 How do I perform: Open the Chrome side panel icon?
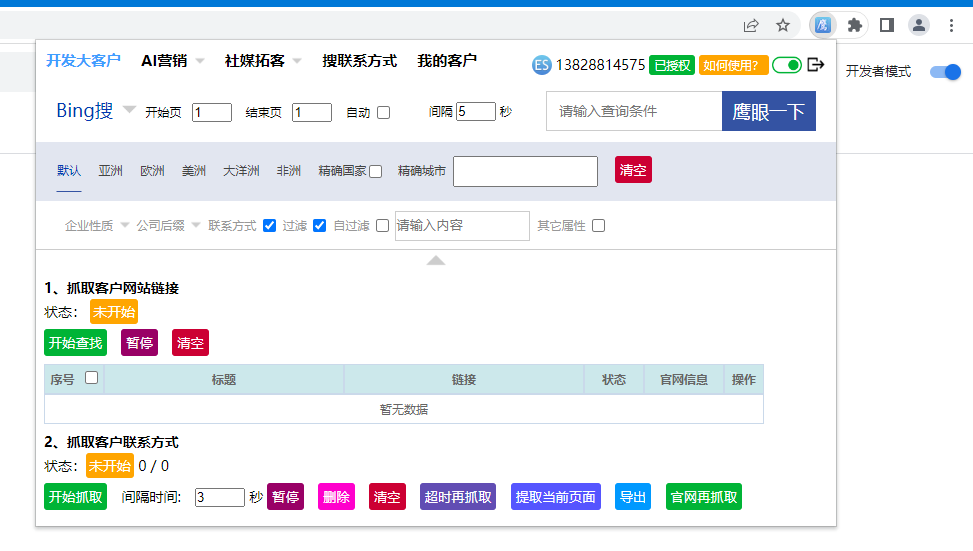[886, 25]
